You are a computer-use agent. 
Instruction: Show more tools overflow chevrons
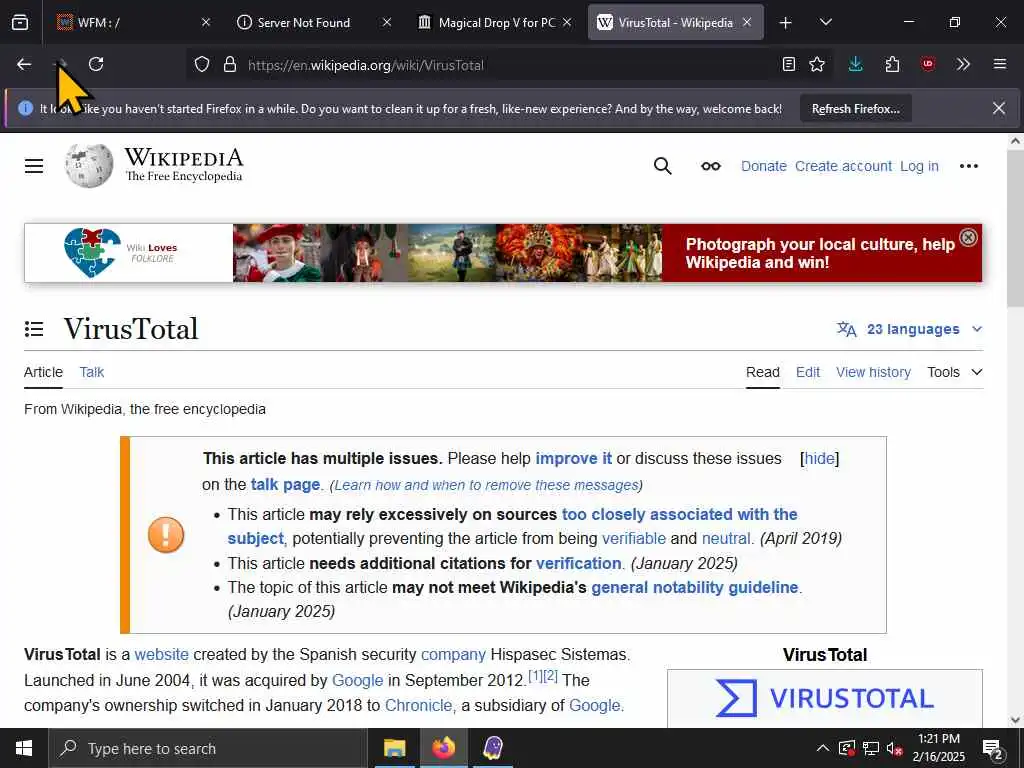(963, 64)
